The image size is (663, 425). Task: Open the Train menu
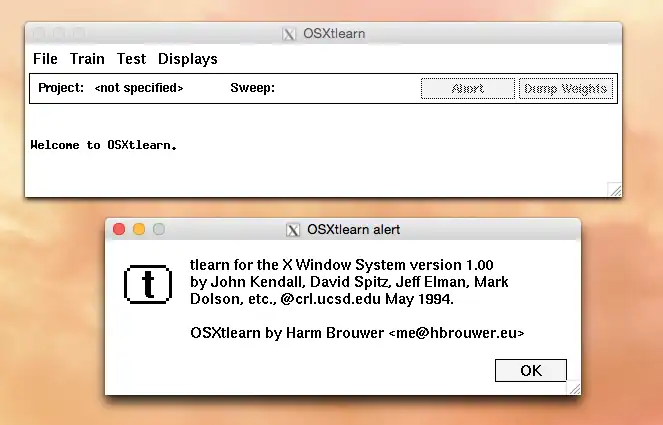tap(87, 59)
